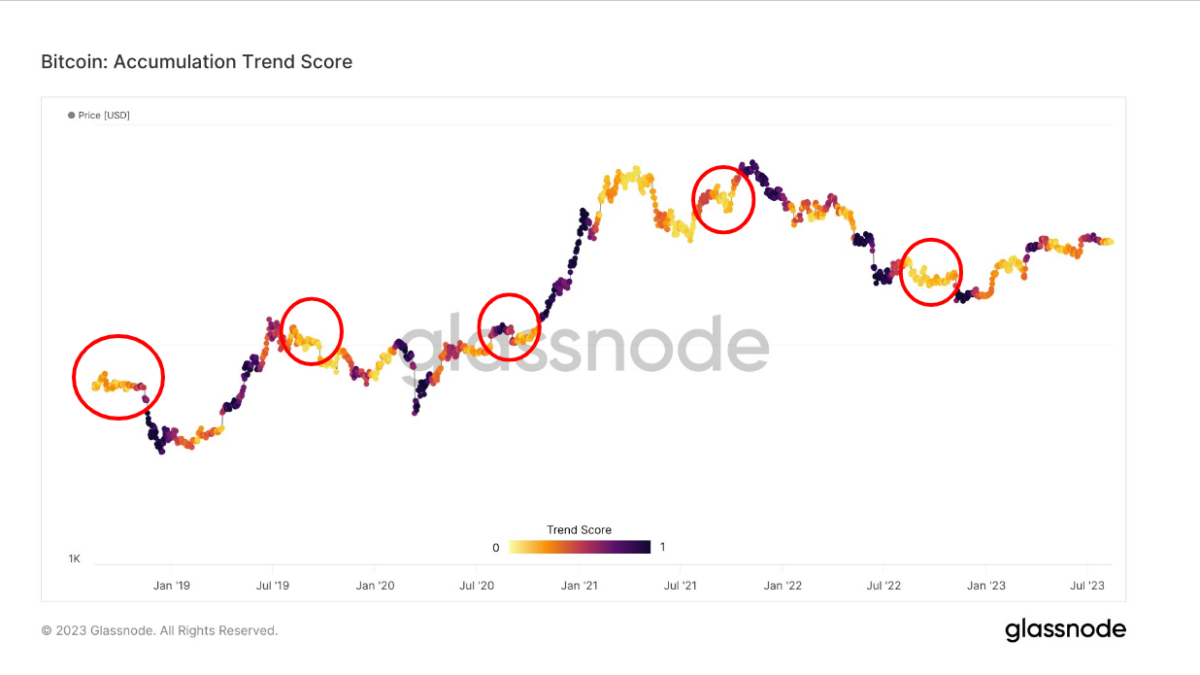Select the Jan '21 axis label
The height and width of the screenshot is (675, 1200).
click(x=579, y=585)
